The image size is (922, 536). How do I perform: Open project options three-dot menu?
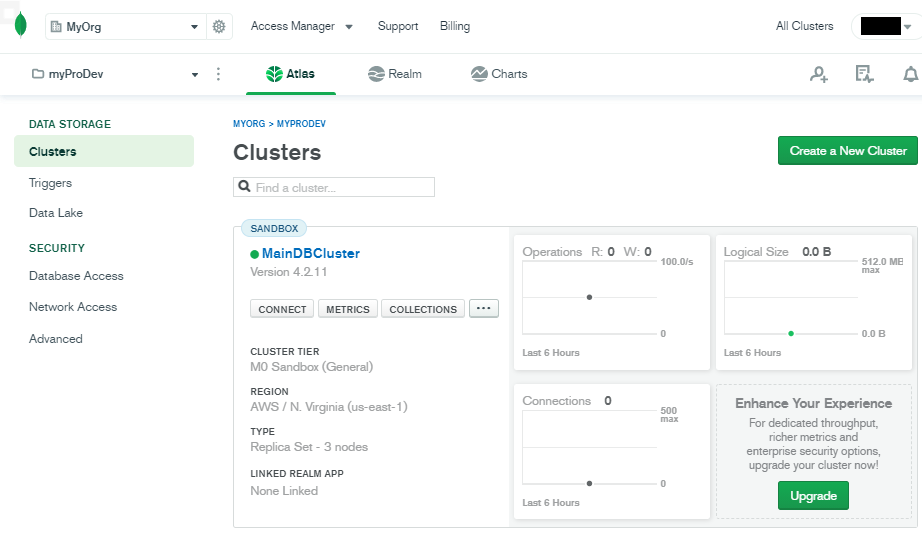[218, 74]
